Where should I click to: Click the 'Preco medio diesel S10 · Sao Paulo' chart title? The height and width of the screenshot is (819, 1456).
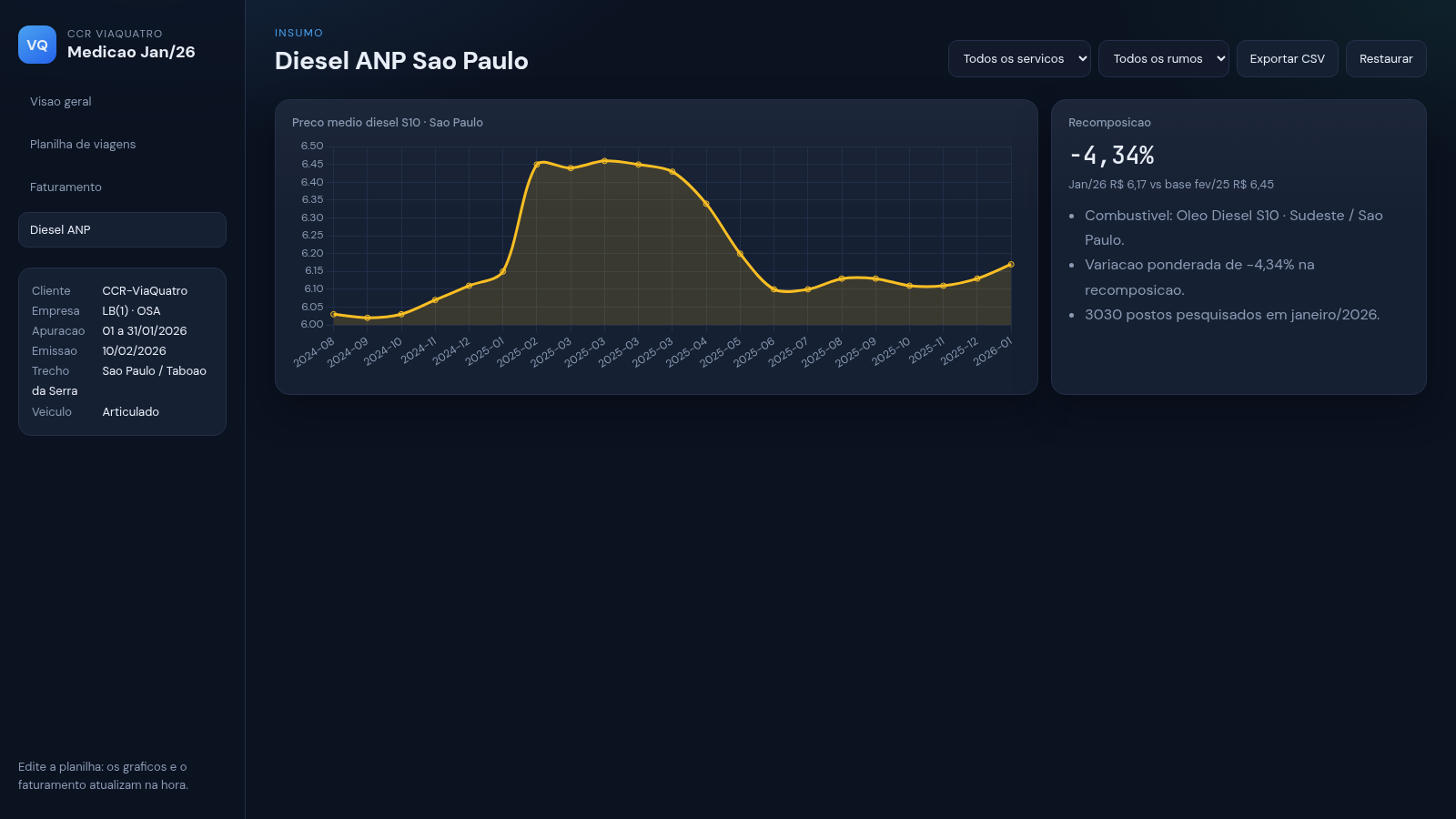click(388, 123)
